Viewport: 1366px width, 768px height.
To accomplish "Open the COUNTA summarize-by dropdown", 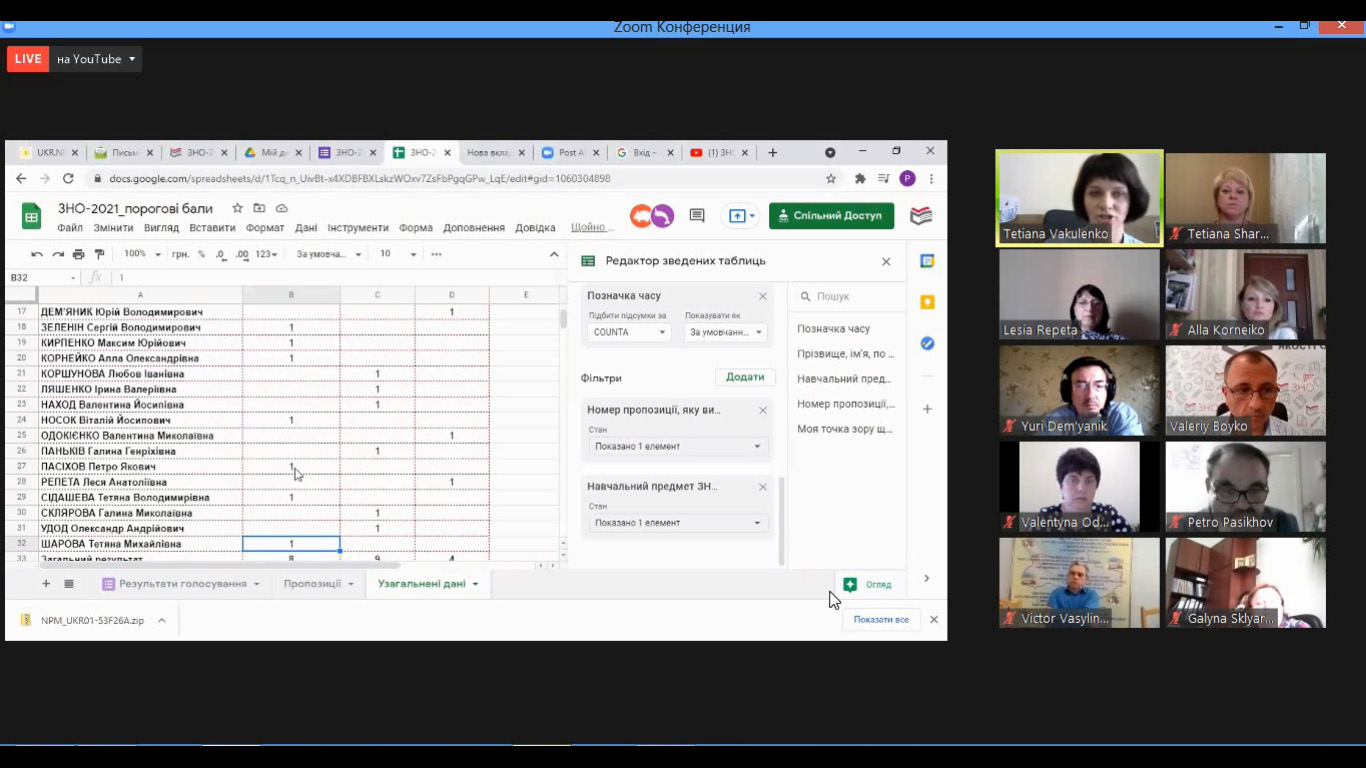I will [x=629, y=332].
